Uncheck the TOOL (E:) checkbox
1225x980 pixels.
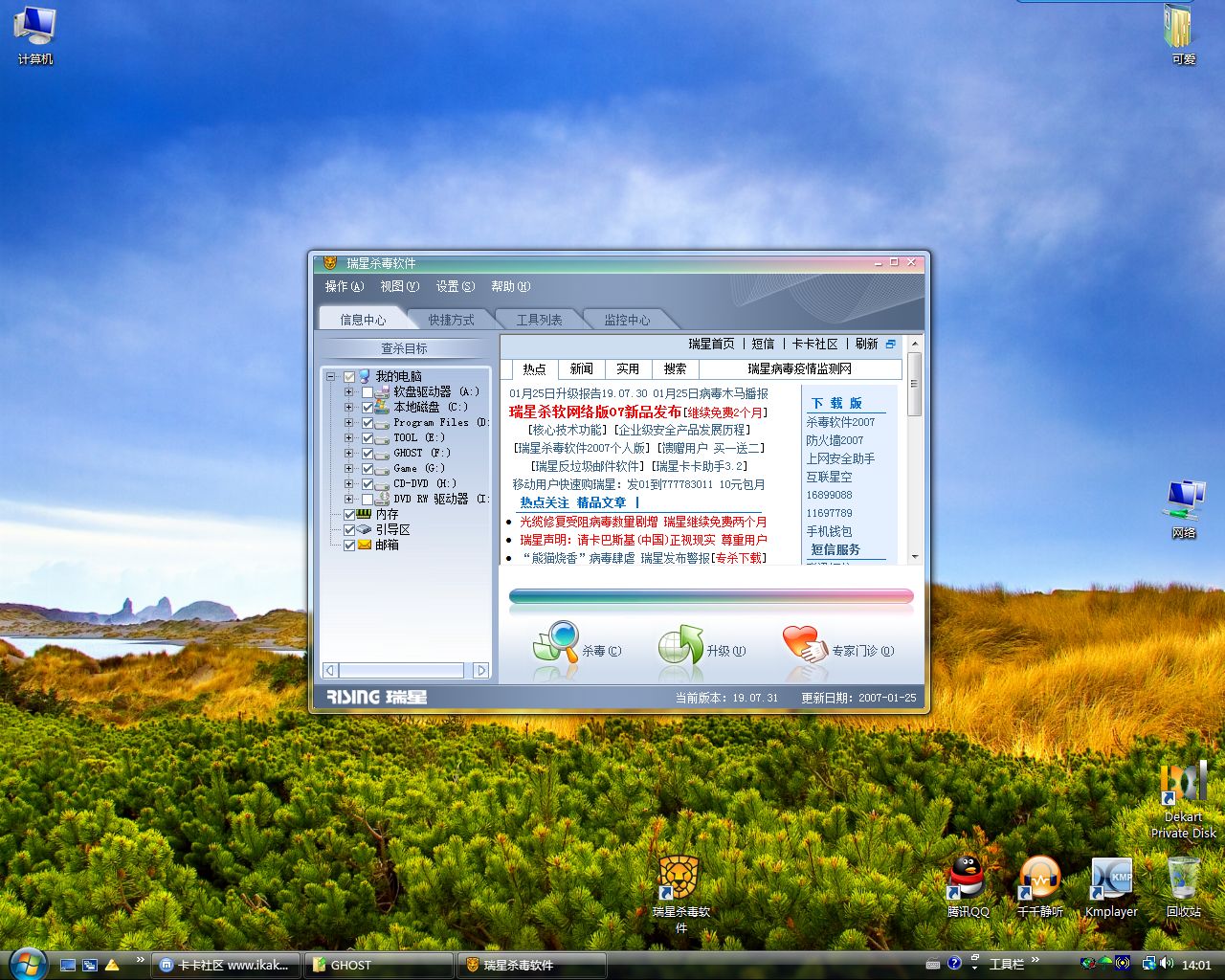click(x=367, y=438)
